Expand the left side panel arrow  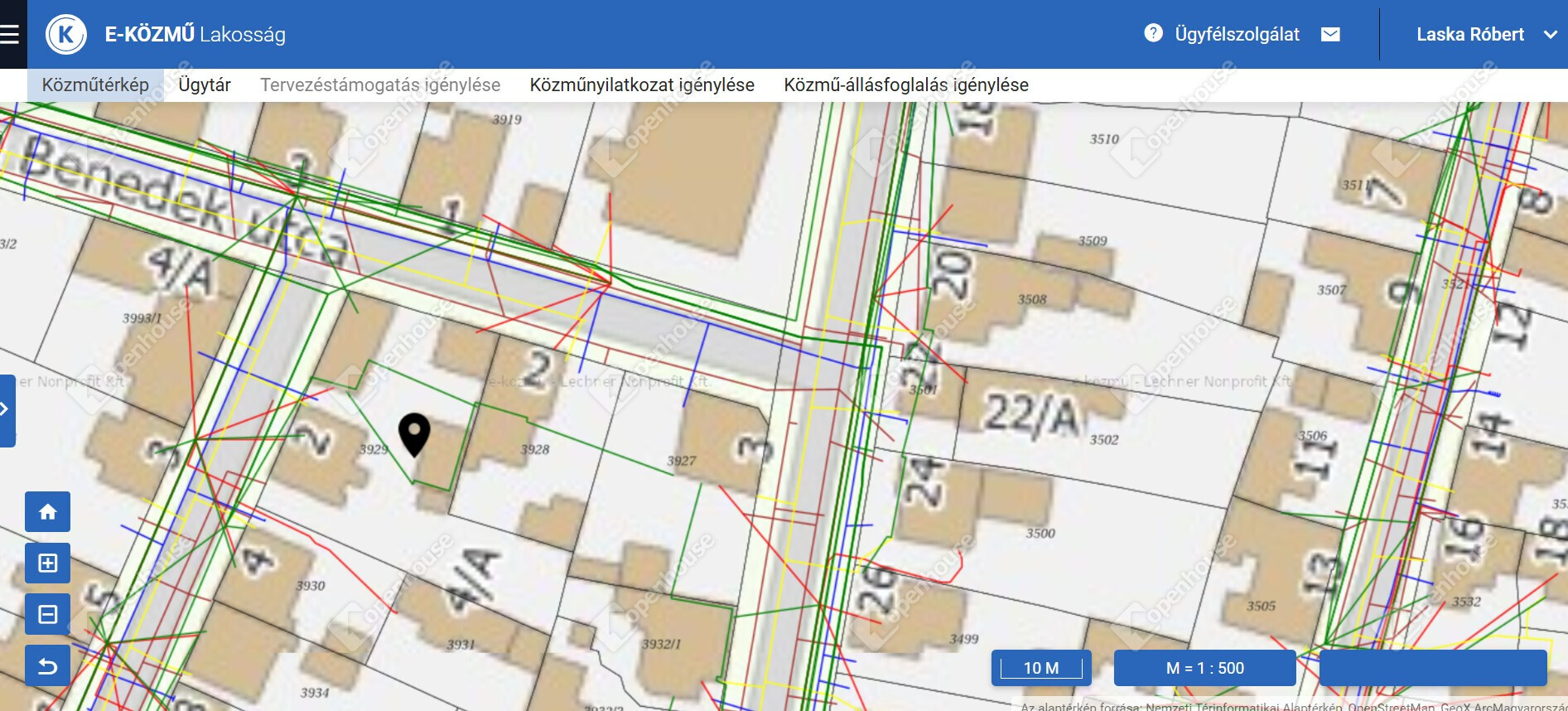click(x=6, y=409)
